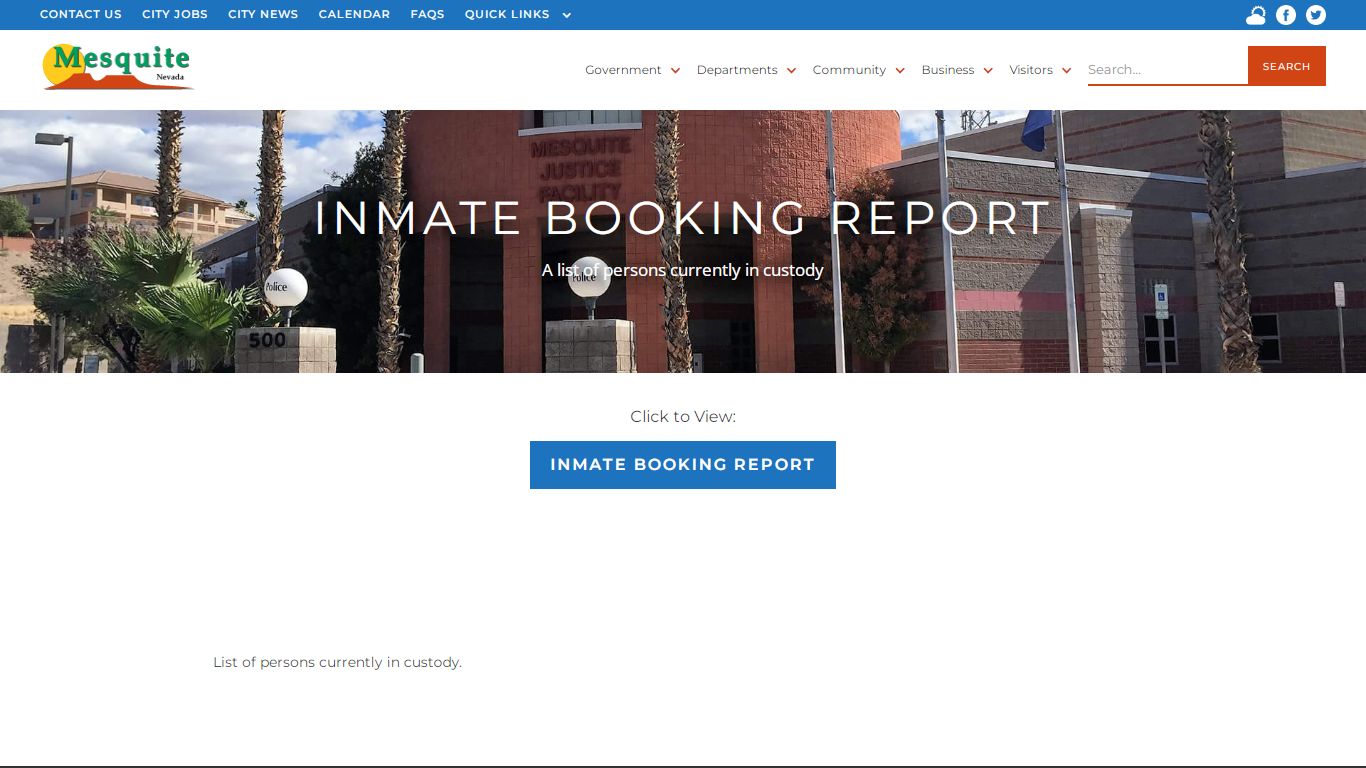Expand Quick Links chevron arrow

point(567,15)
